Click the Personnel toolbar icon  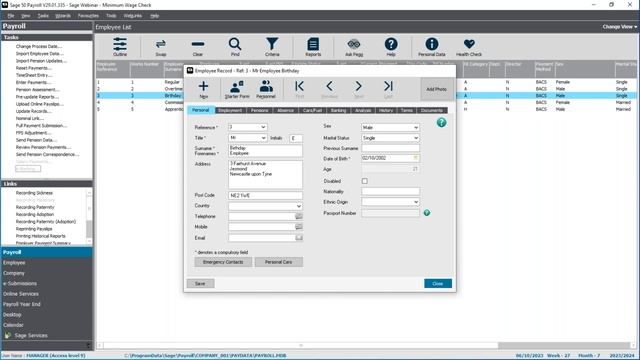266,89
